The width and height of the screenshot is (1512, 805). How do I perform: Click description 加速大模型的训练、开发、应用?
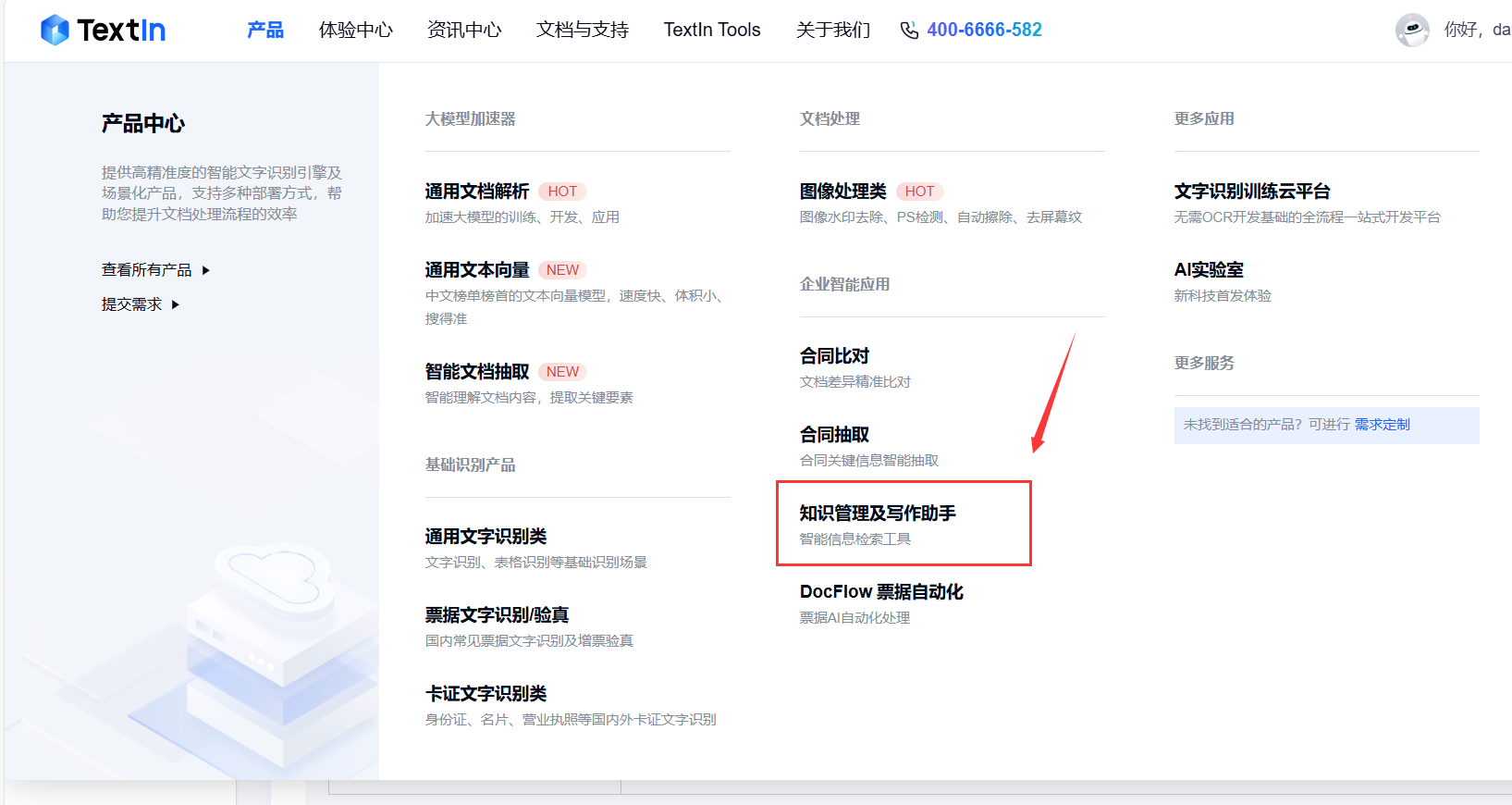[x=522, y=217]
